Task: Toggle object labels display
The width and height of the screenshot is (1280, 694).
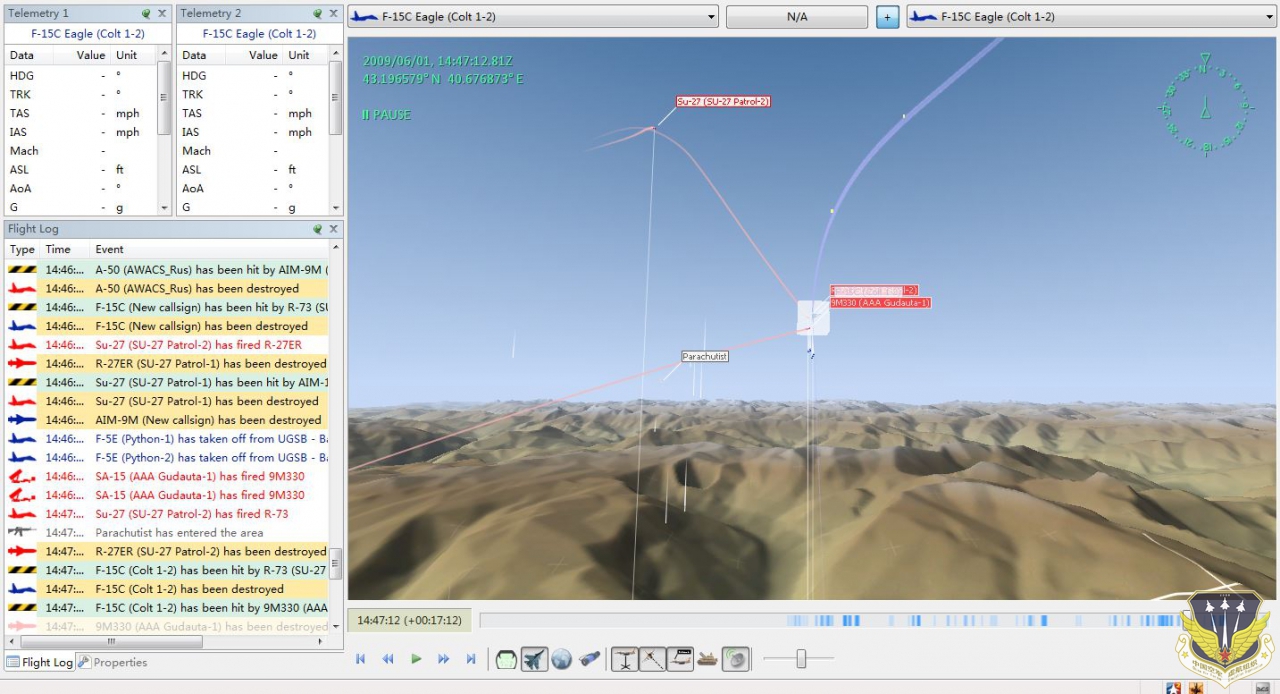Action: (680, 659)
